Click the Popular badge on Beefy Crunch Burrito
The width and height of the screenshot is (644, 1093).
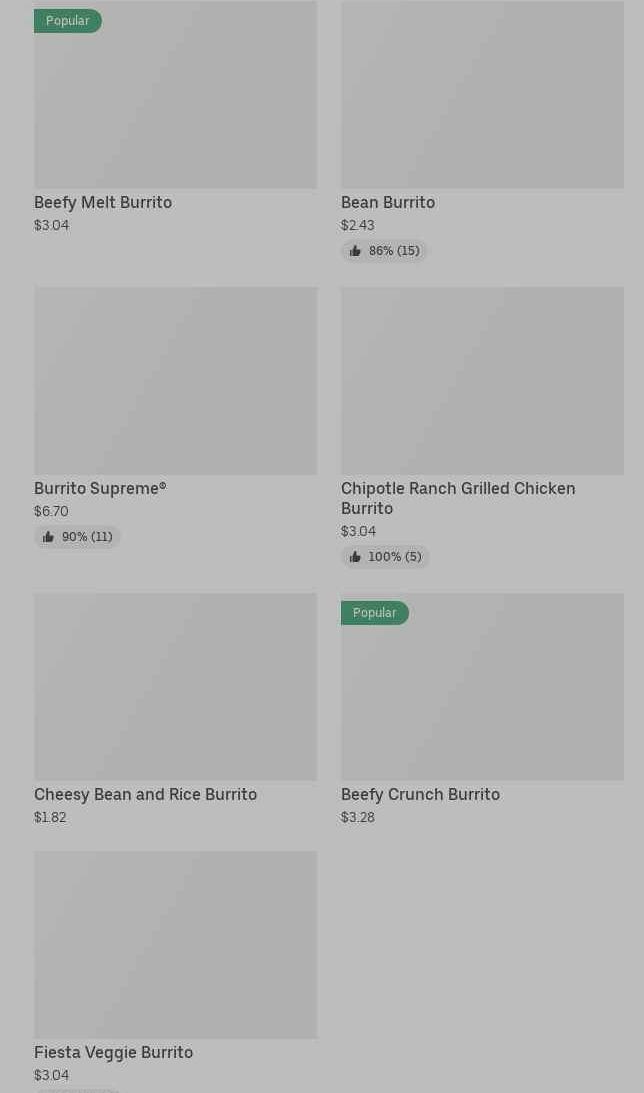(x=375, y=613)
